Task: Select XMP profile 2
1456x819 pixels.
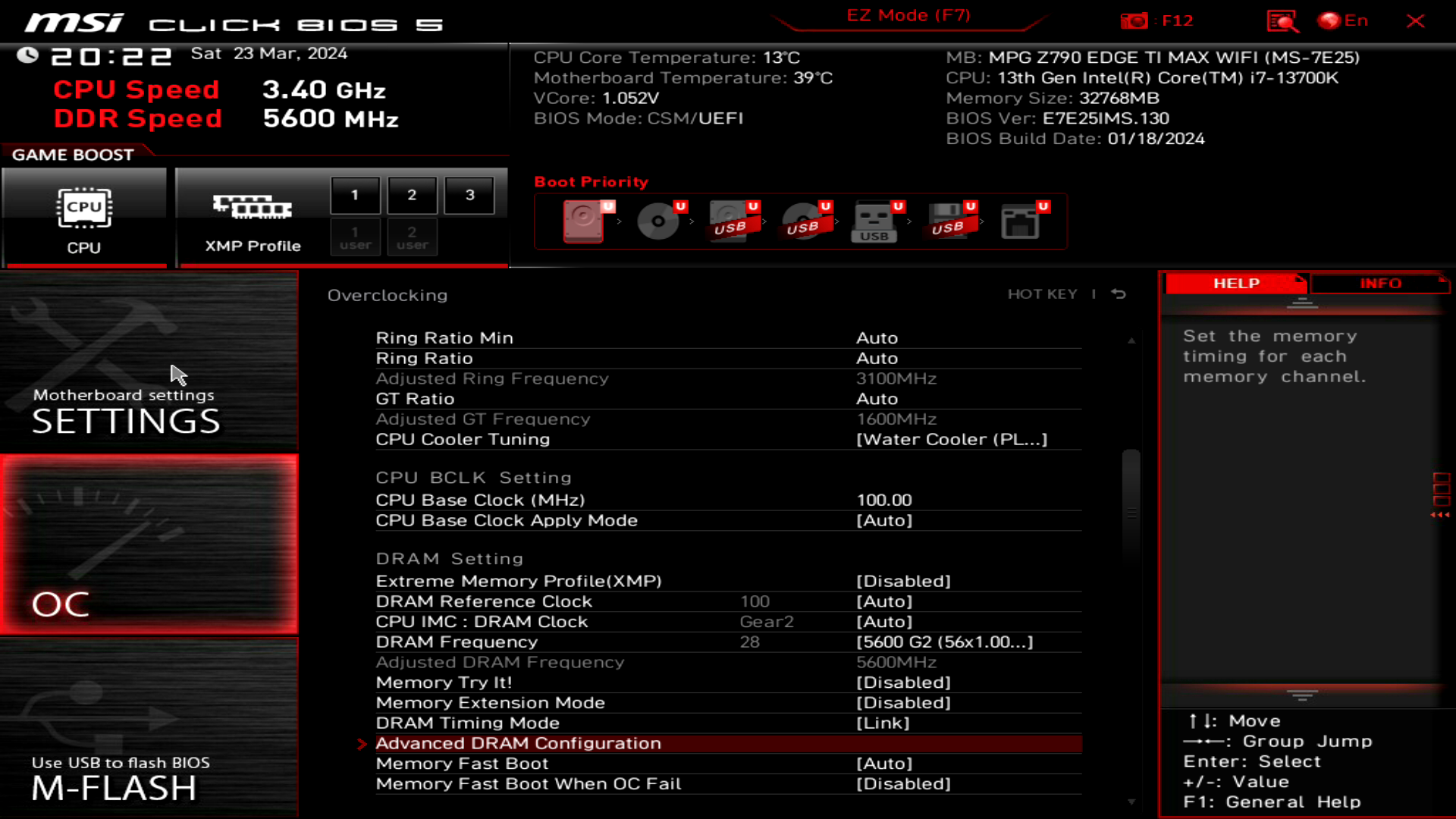Action: click(x=412, y=195)
